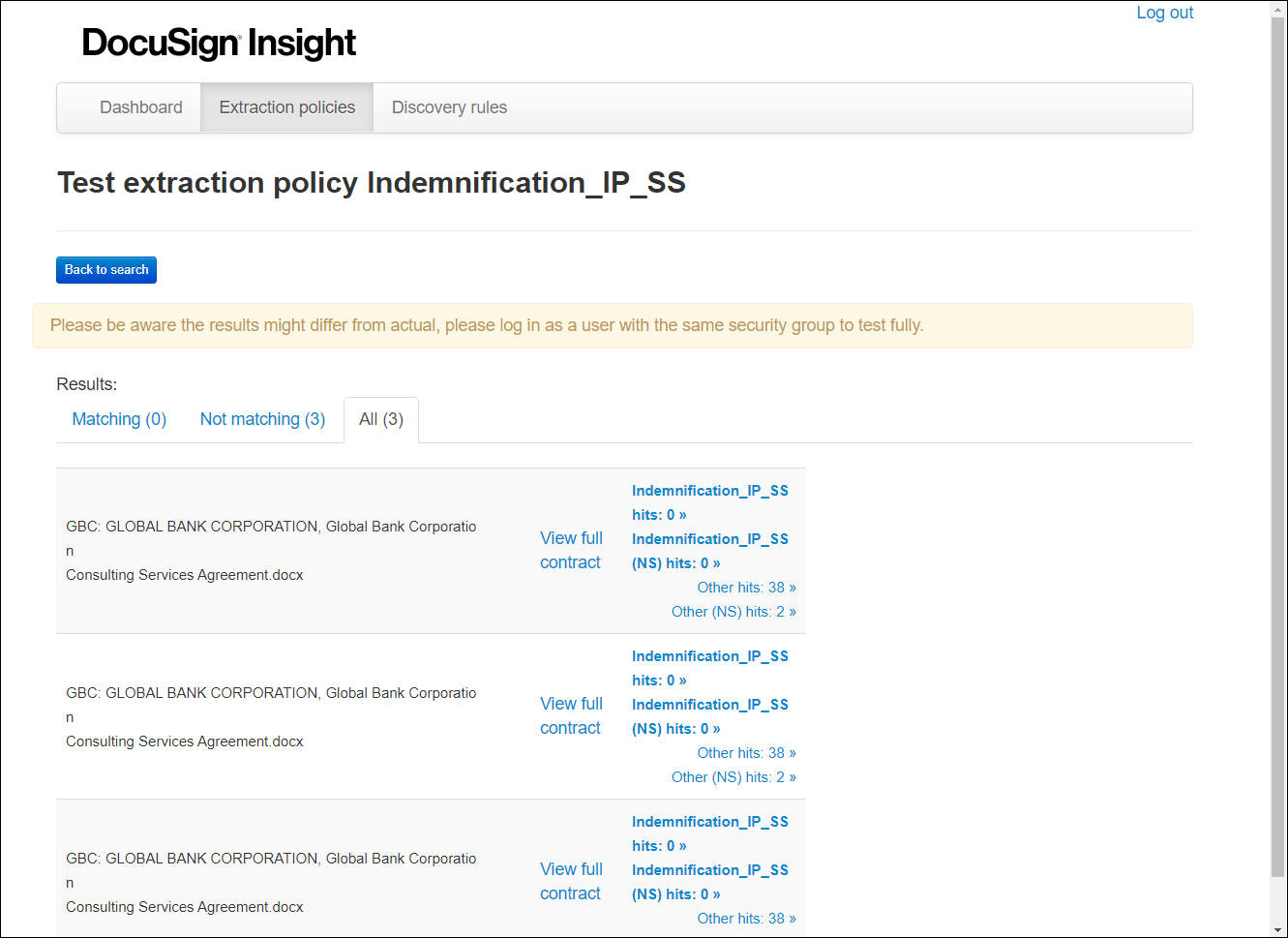This screenshot has width=1288, height=938.
Task: Click the scrollbar down arrow
Action: click(x=1275, y=928)
